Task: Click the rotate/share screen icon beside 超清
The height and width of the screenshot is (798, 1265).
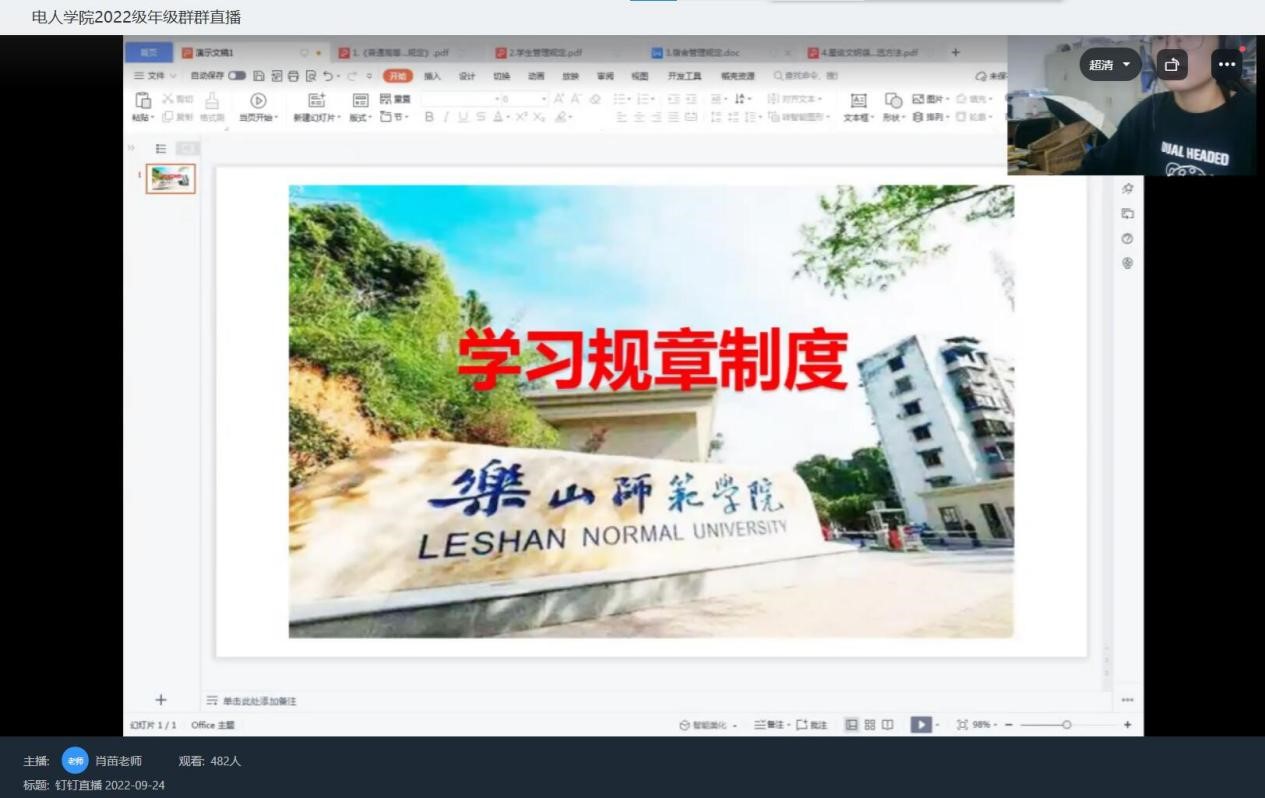Action: (1172, 64)
